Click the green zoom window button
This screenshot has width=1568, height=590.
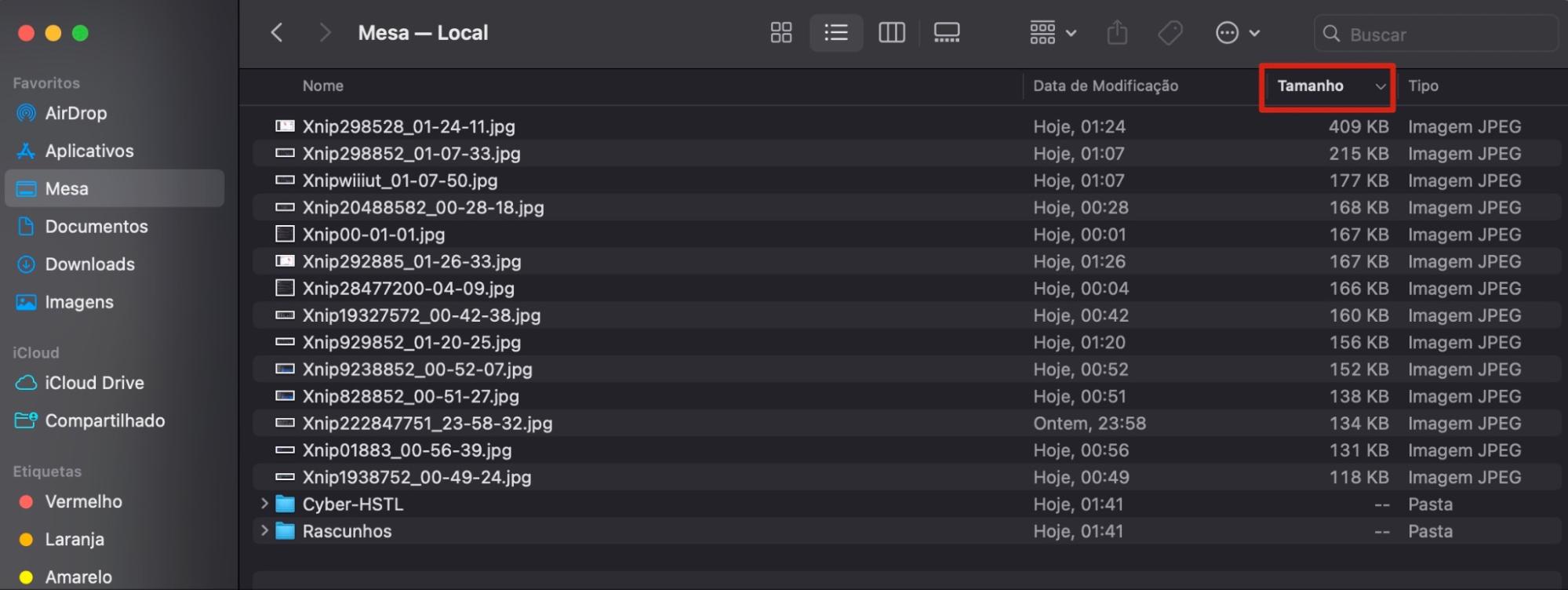80,33
